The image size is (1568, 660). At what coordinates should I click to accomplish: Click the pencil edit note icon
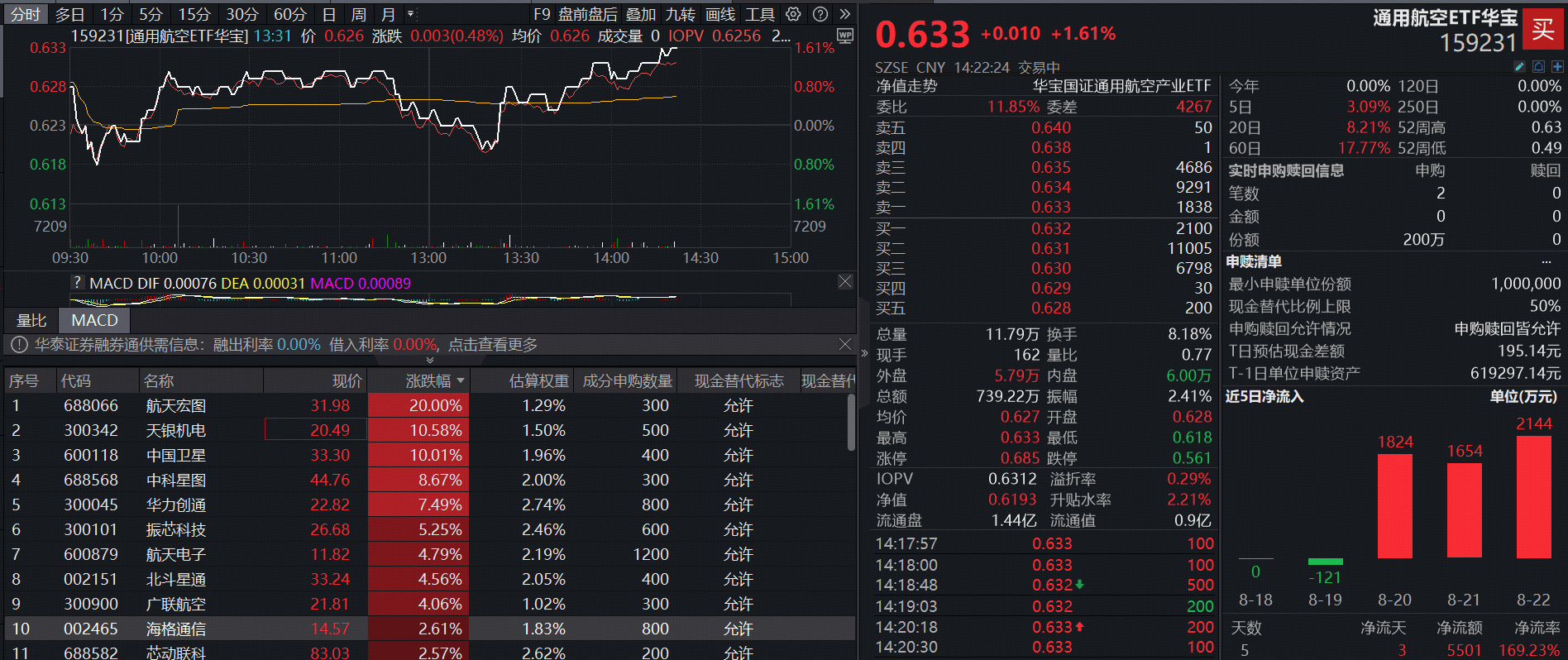[1519, 66]
